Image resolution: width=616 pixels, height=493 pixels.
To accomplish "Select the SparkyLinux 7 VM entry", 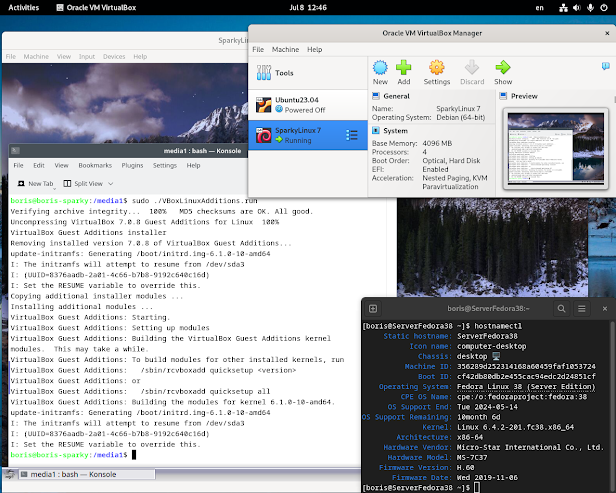I will [x=308, y=135].
